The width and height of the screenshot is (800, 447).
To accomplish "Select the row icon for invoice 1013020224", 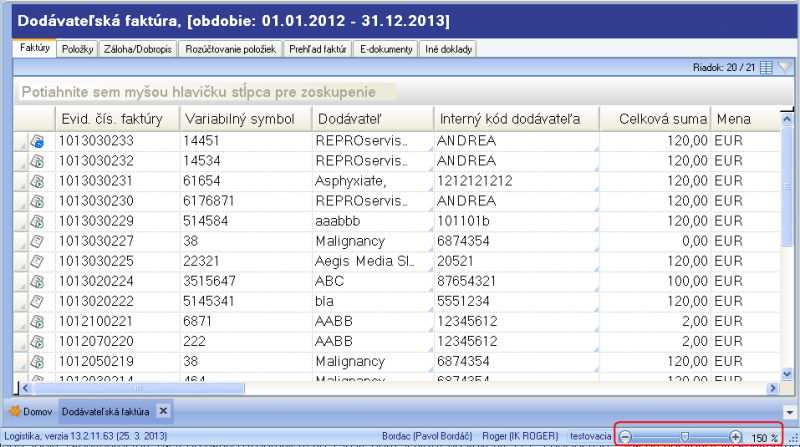I will pos(37,281).
